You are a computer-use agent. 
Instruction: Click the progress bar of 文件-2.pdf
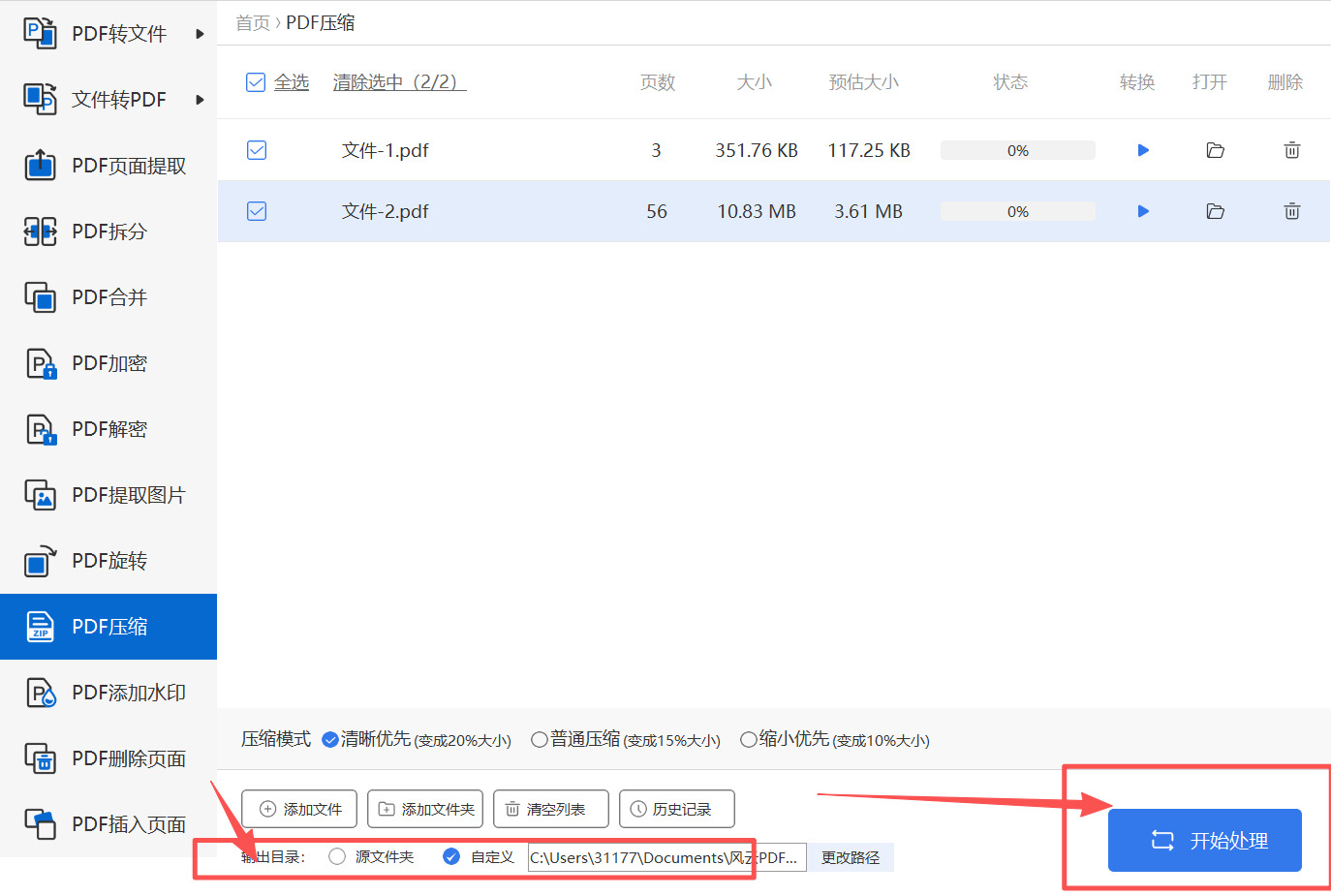tap(1017, 211)
